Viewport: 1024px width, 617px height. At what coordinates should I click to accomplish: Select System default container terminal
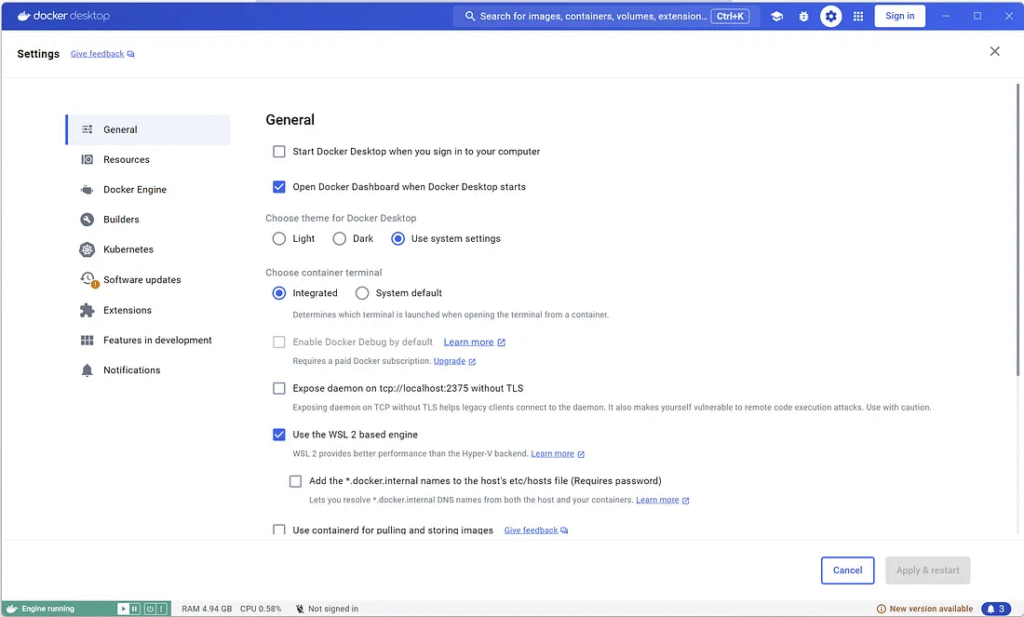click(362, 293)
